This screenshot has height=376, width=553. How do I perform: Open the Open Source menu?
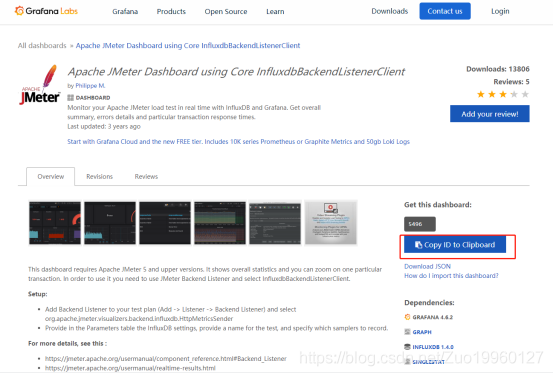[226, 12]
